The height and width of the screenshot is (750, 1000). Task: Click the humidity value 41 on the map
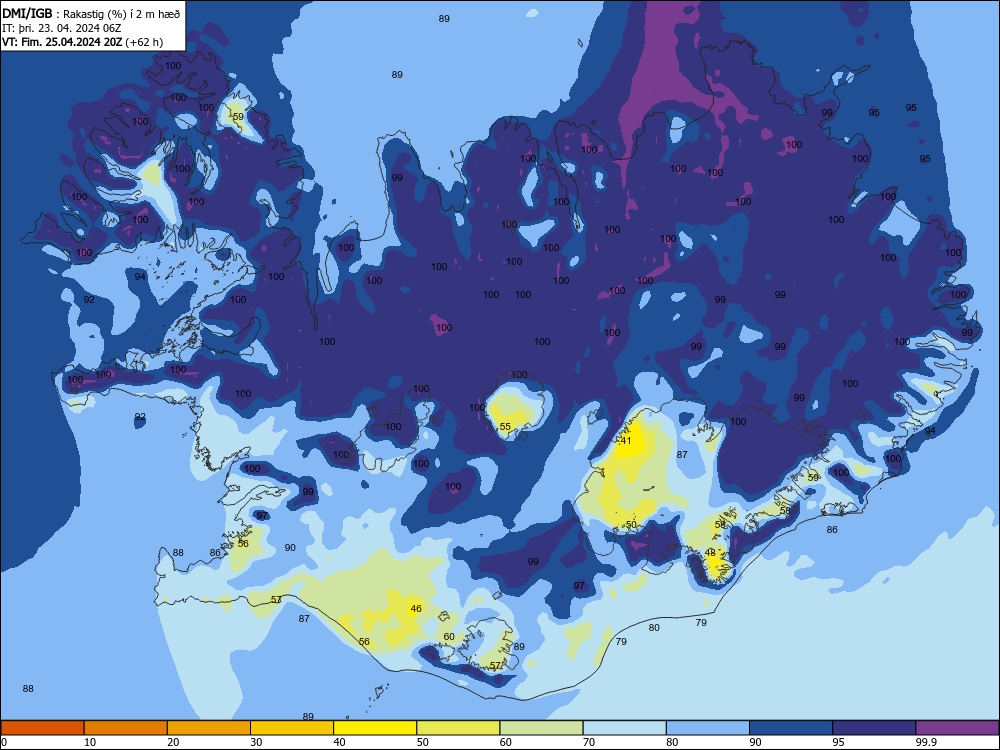coord(626,441)
